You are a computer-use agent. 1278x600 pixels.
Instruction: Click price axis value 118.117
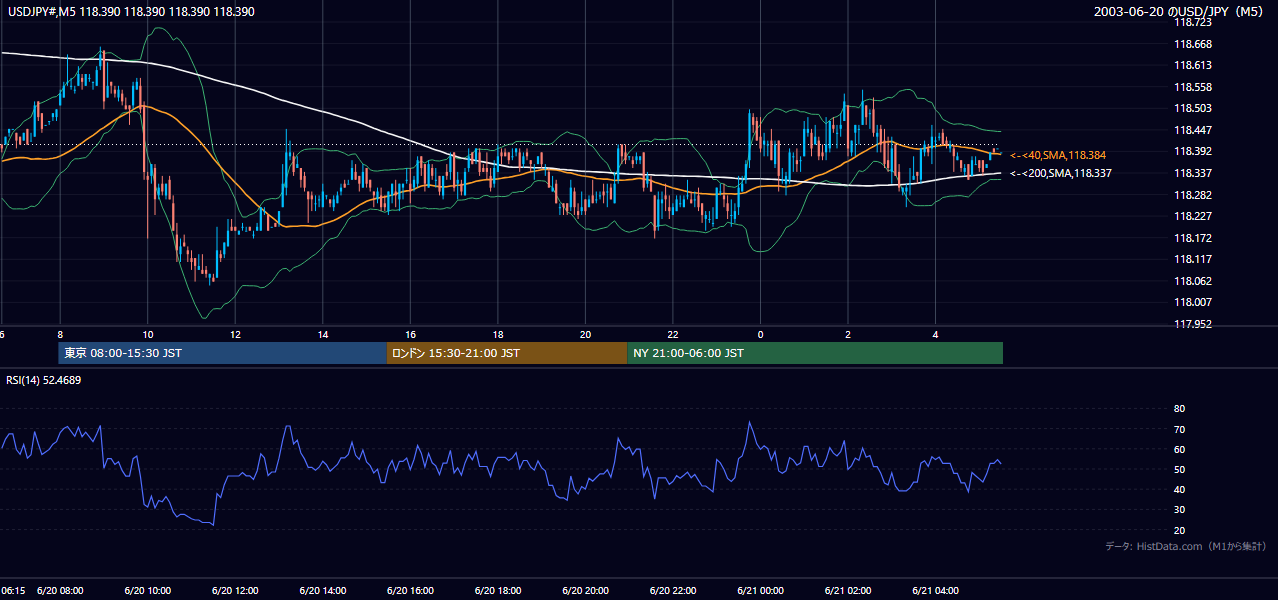[x=1193, y=259]
